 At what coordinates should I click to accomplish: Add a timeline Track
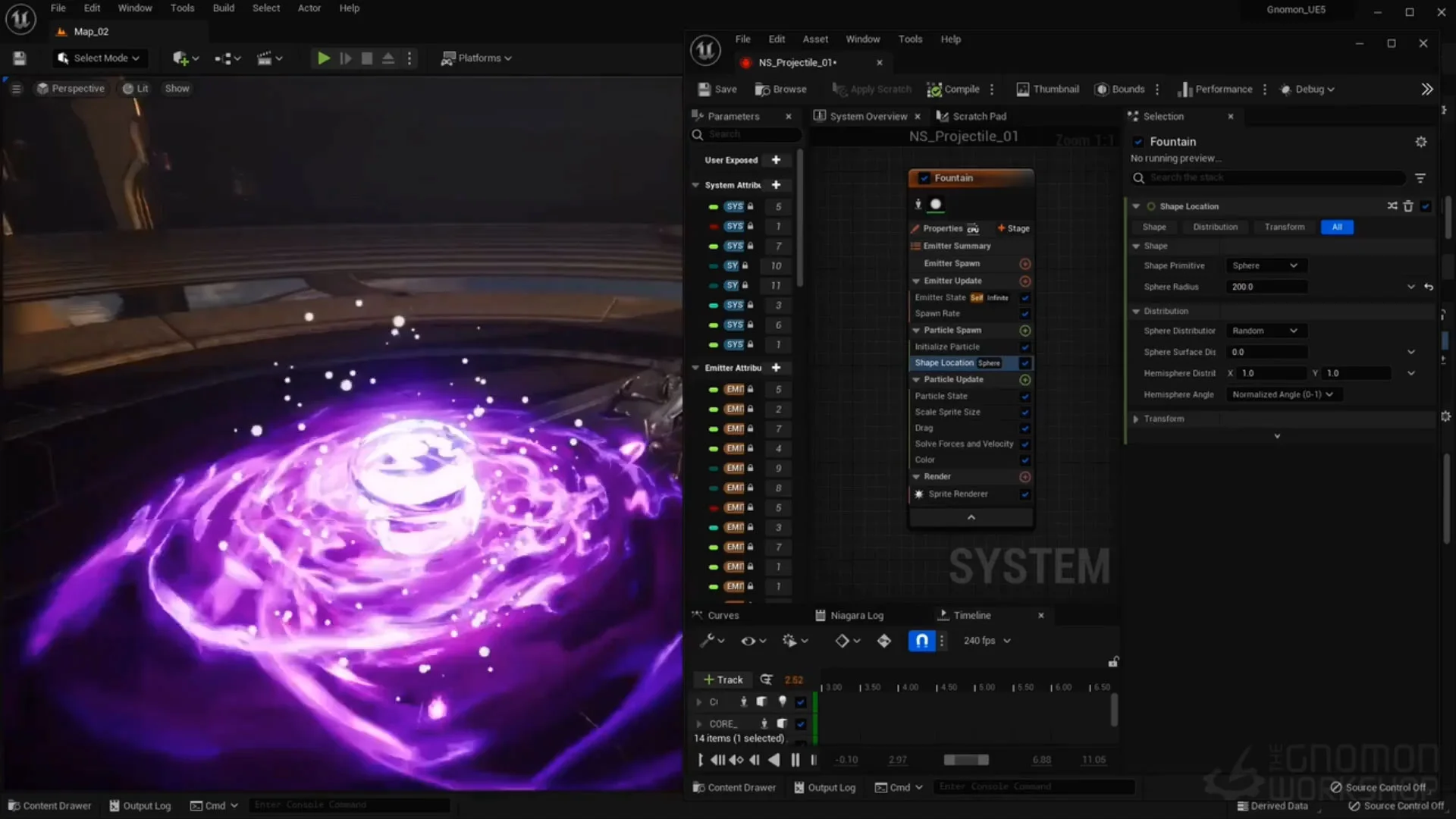[x=723, y=680]
